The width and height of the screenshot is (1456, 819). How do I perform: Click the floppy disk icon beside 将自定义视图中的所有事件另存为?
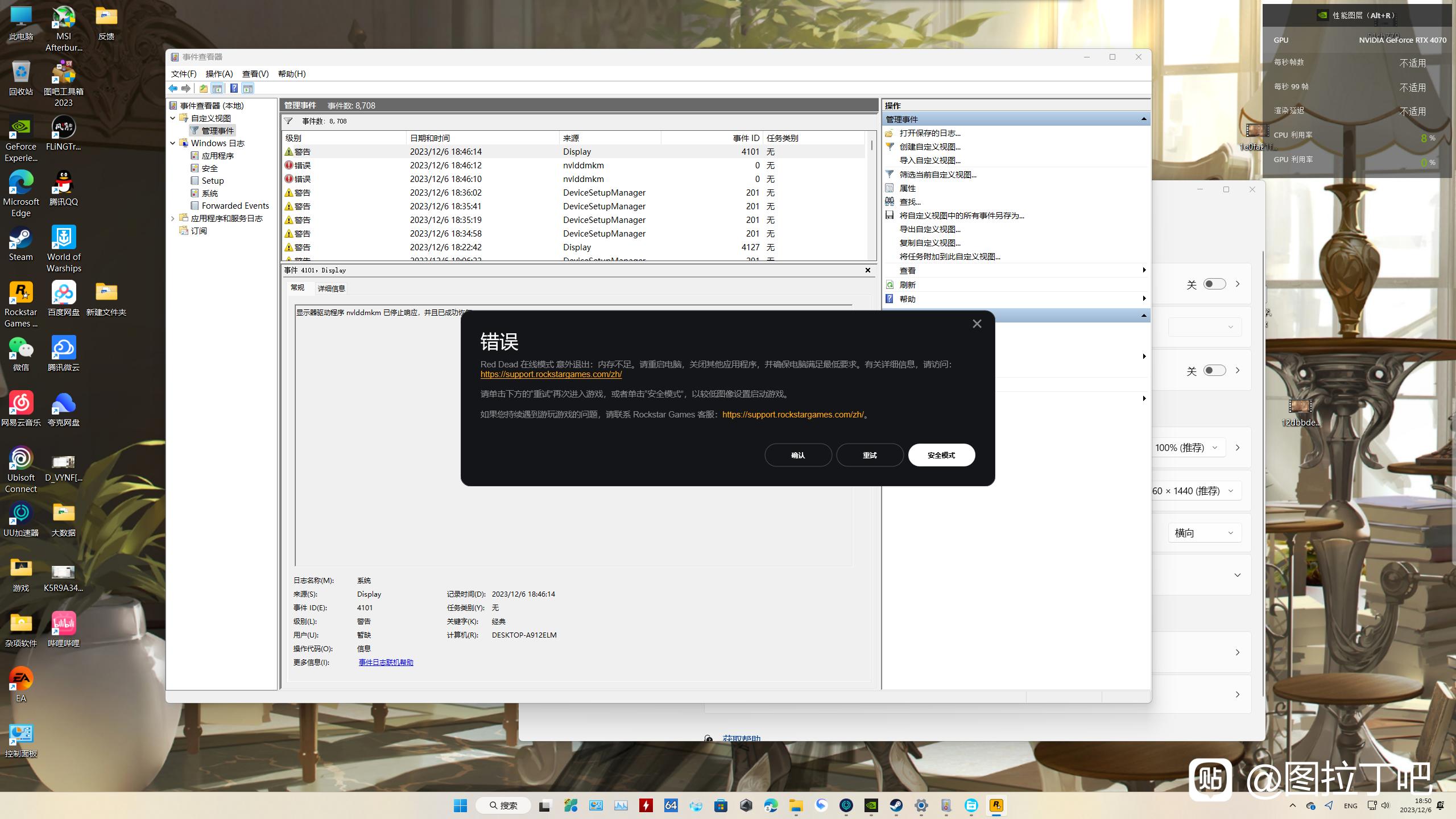pos(890,216)
